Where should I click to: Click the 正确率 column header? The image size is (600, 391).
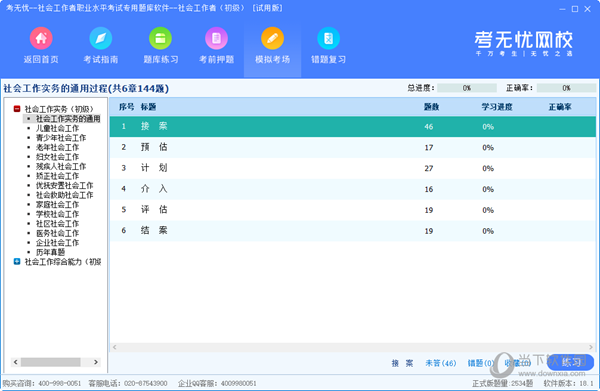pos(560,107)
